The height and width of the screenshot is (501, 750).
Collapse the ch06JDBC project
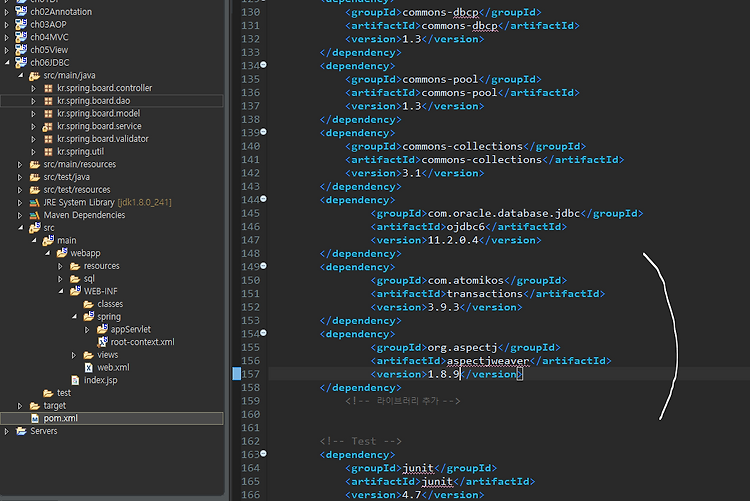coord(7,63)
